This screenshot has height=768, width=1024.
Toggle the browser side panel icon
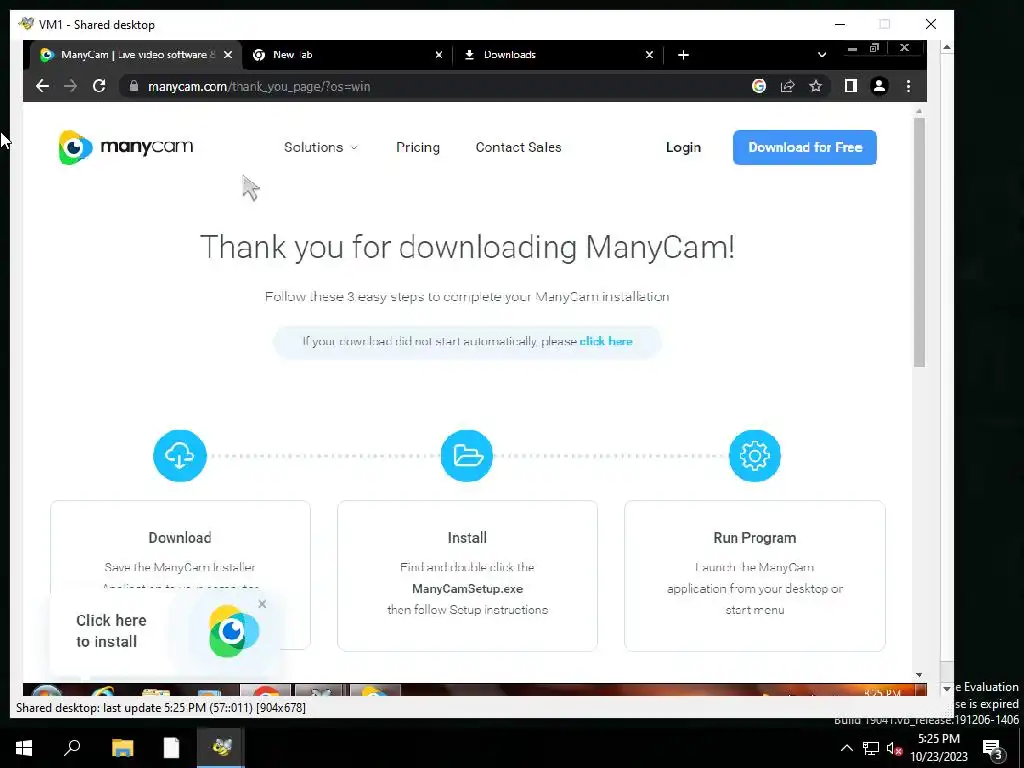(x=850, y=86)
